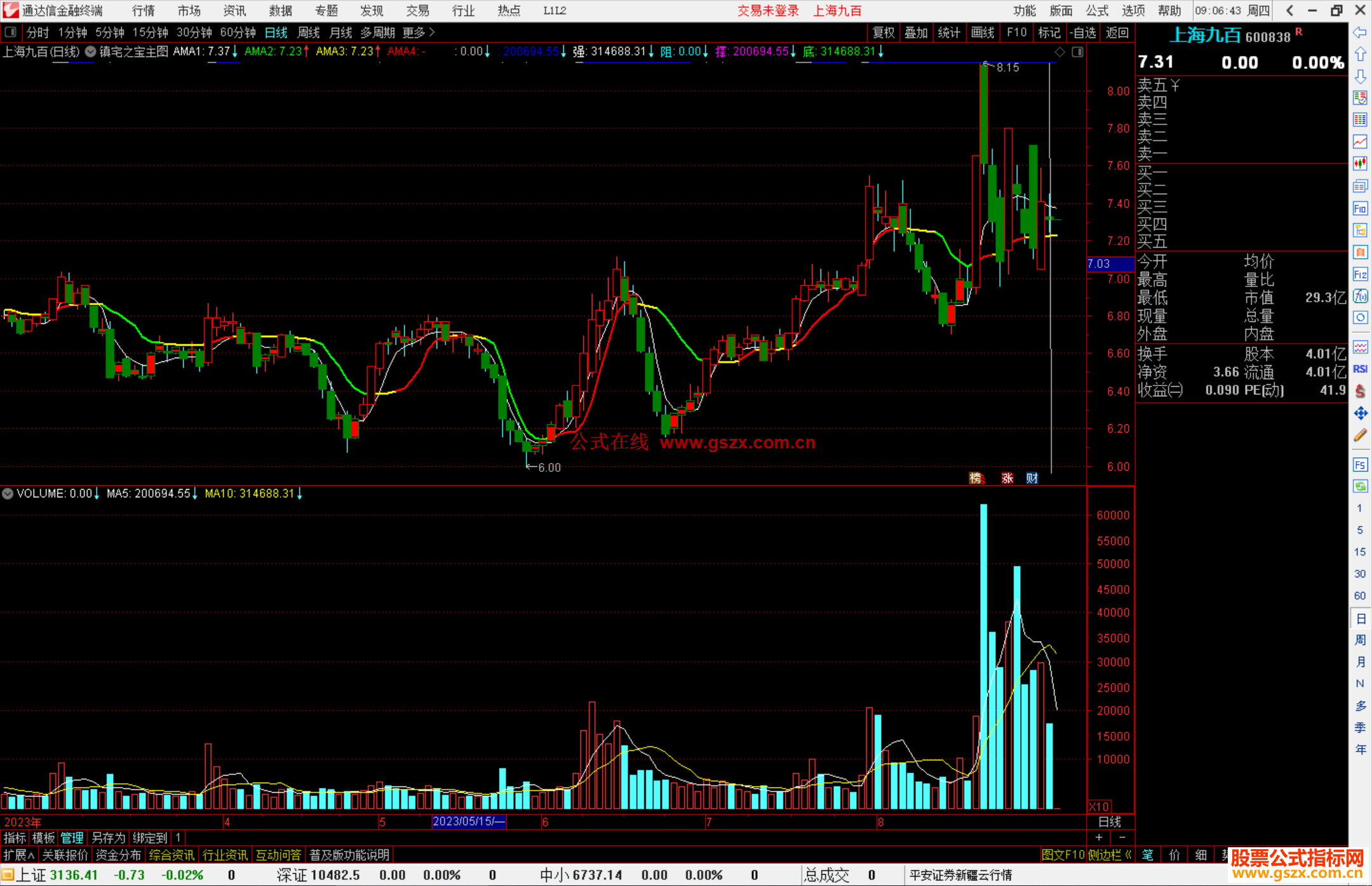The height and width of the screenshot is (886, 1372).
Task: Click the back arrow icon in right sidebar
Action: [1360, 32]
